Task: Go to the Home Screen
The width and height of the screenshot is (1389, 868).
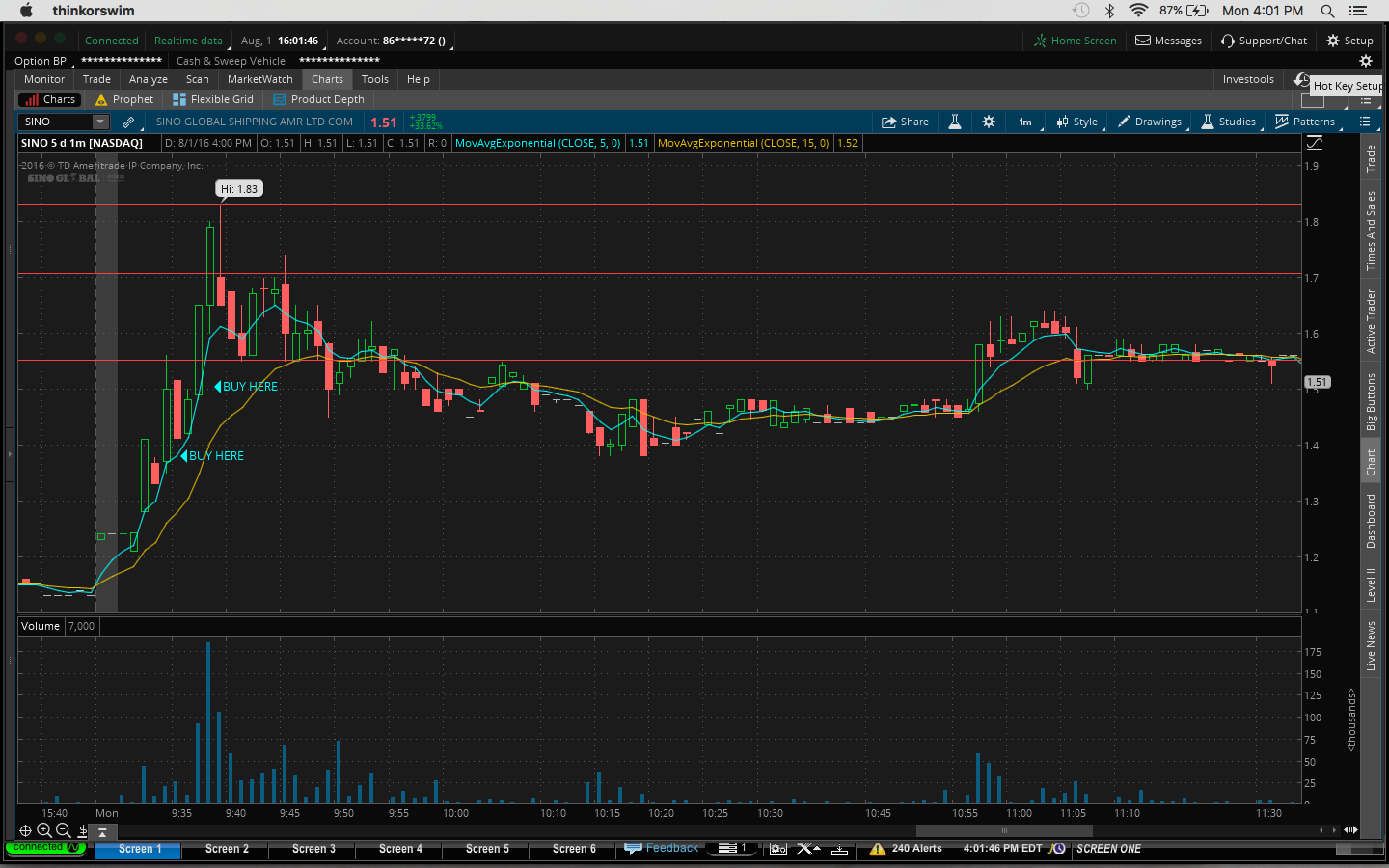Action: click(1075, 41)
